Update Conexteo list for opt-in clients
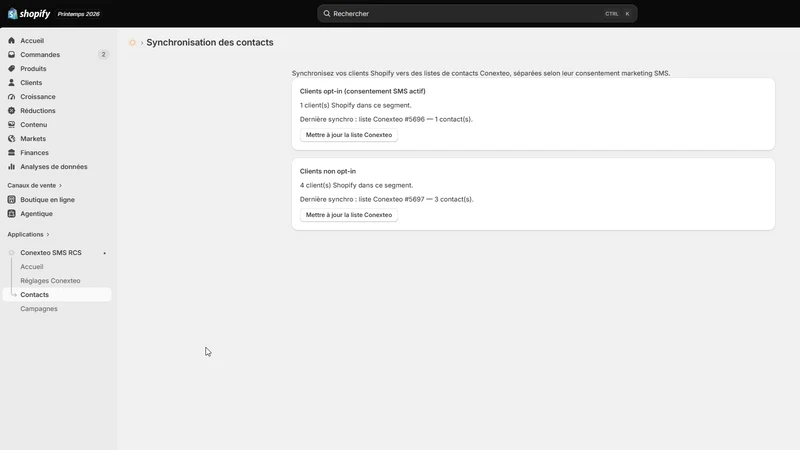 (x=349, y=135)
